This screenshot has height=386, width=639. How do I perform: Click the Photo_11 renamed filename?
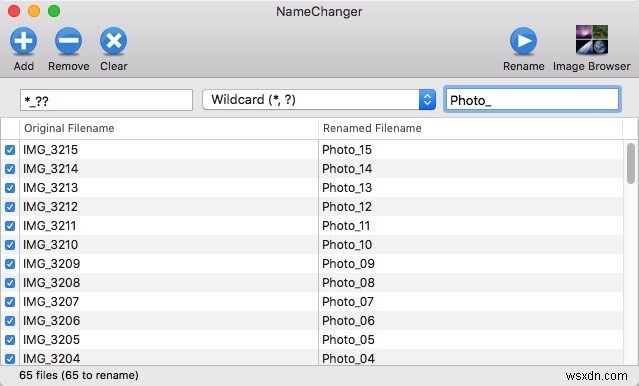tap(346, 226)
